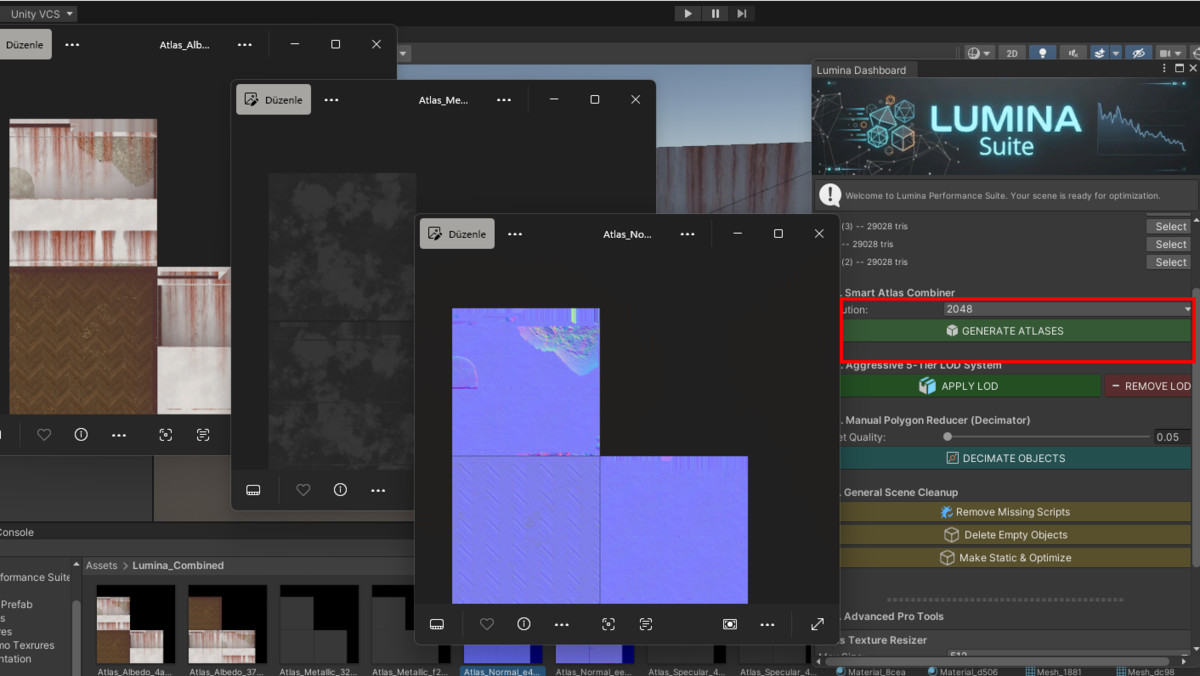Favorite the image in Atlas_Me window
This screenshot has height=676, width=1200.
pos(303,490)
